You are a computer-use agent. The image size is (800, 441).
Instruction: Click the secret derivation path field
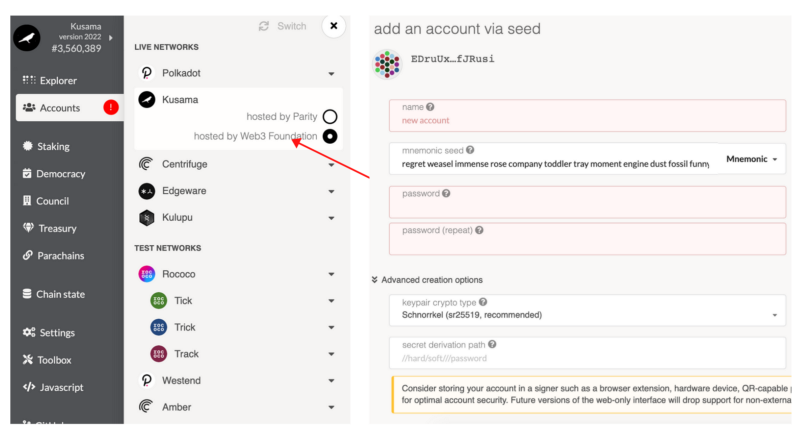[x=587, y=353]
